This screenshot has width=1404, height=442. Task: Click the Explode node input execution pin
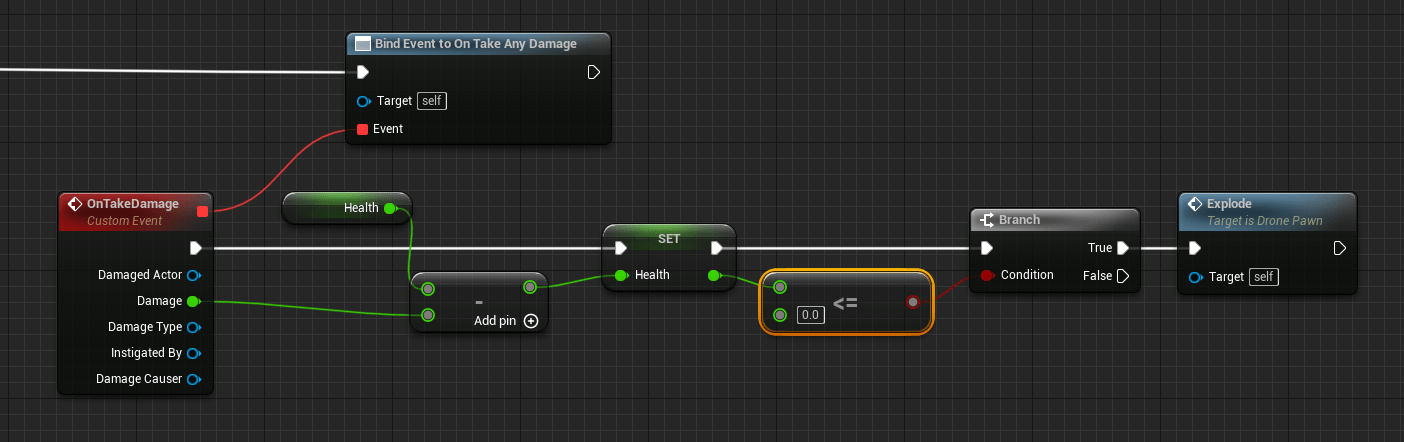click(1196, 248)
